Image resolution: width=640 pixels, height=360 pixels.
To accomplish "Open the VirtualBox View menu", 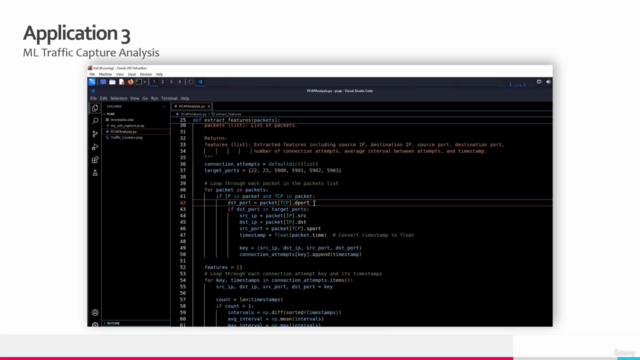I will pos(120,74).
